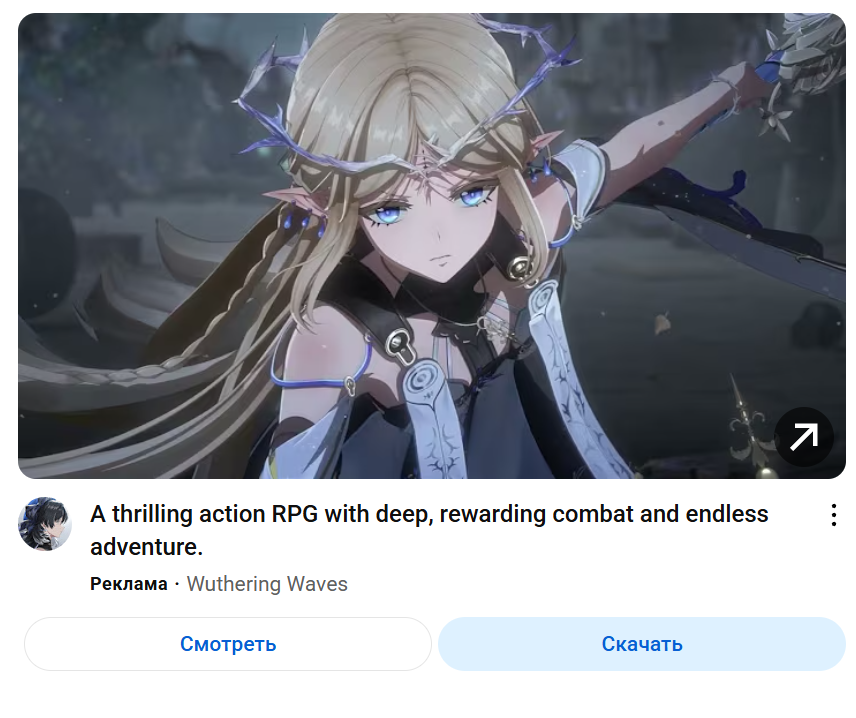The image size is (856, 718).
Task: Click the Wuthering Waves advertiser name
Action: pos(267,584)
